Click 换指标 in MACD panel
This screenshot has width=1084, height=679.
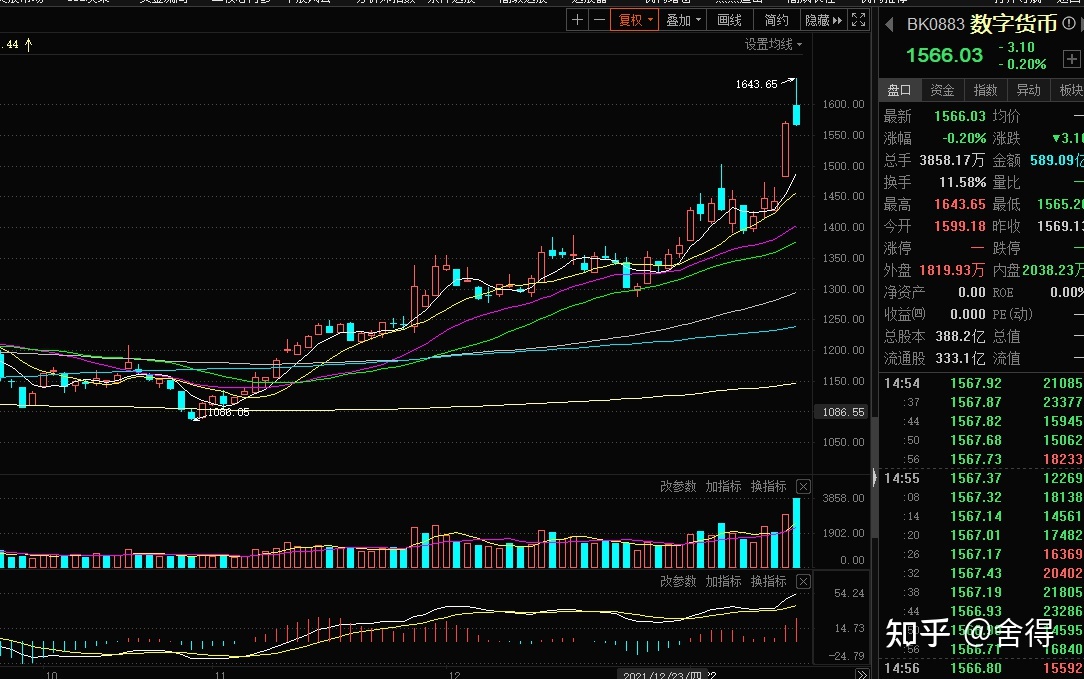768,581
